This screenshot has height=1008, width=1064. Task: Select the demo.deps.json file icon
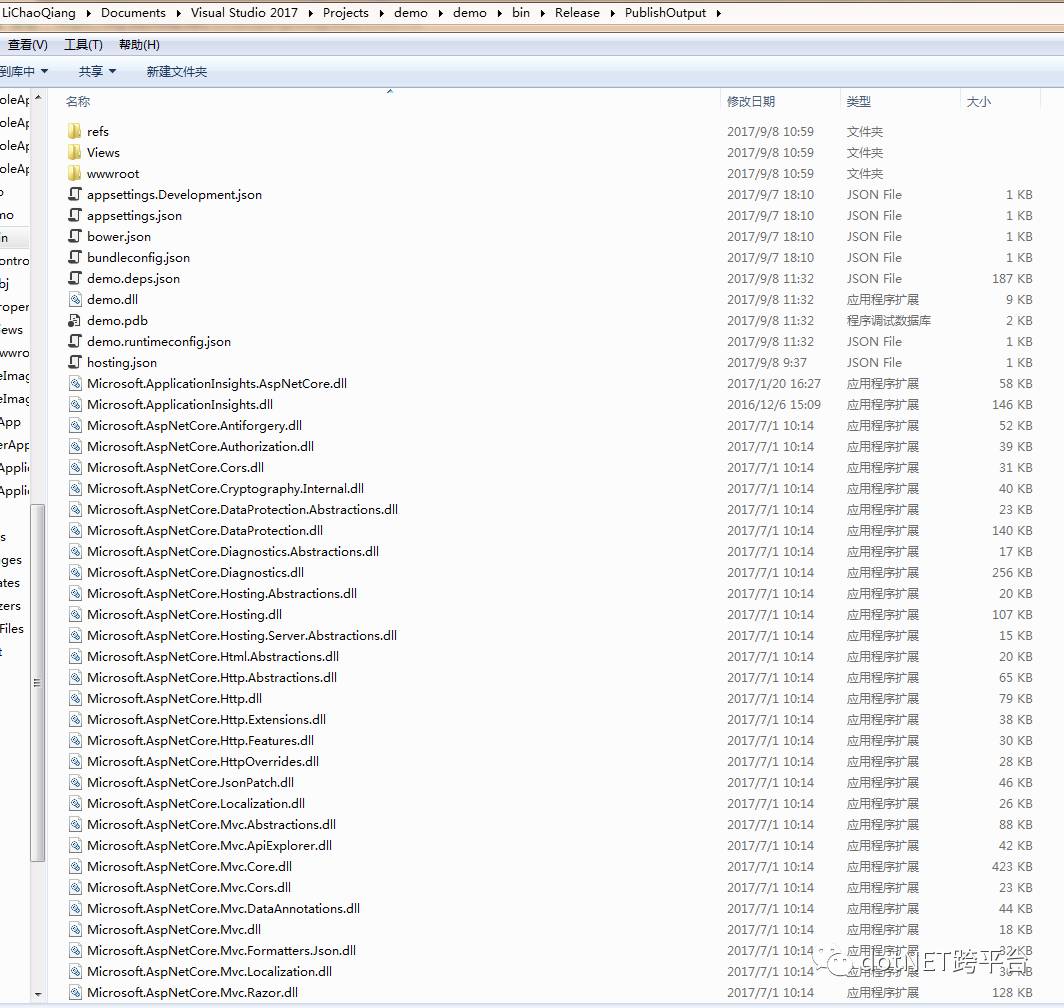(73, 278)
